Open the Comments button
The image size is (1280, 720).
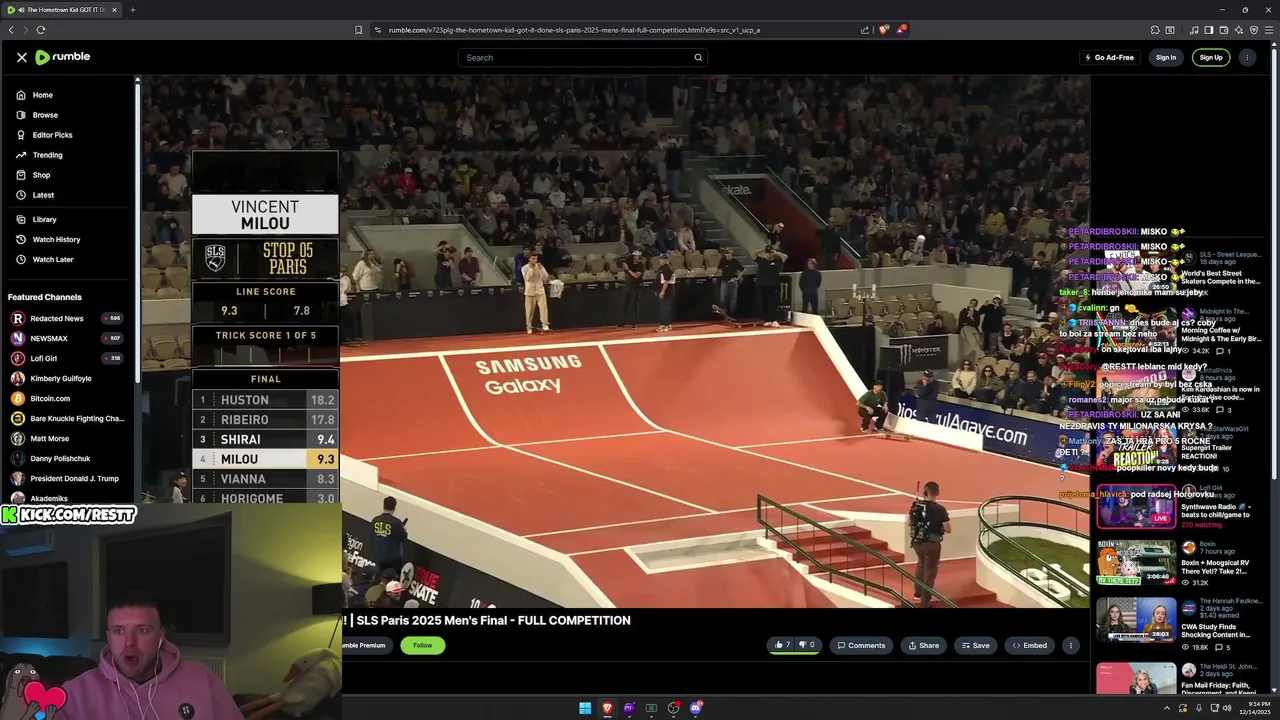click(861, 645)
